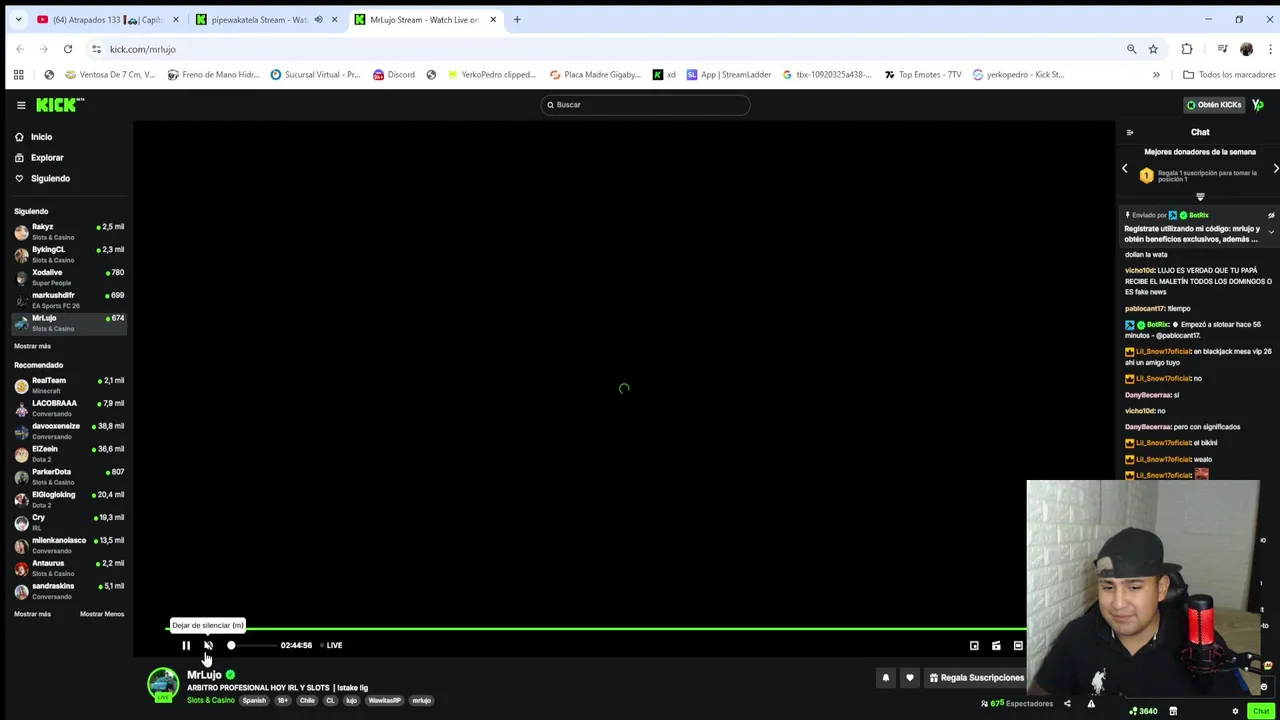Screen dimensions: 1280x720
Task: Open Chrome three-dot menu
Action: point(1270,49)
